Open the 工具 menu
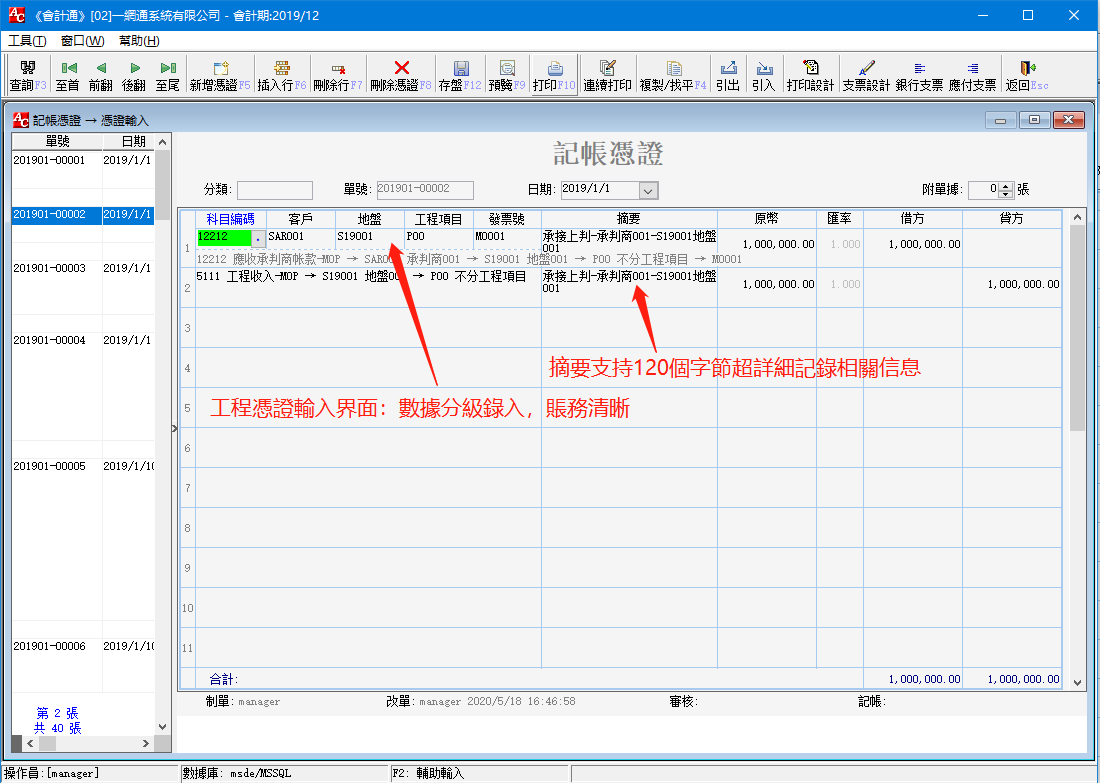Viewport: 1100px width, 783px height. click(27, 41)
